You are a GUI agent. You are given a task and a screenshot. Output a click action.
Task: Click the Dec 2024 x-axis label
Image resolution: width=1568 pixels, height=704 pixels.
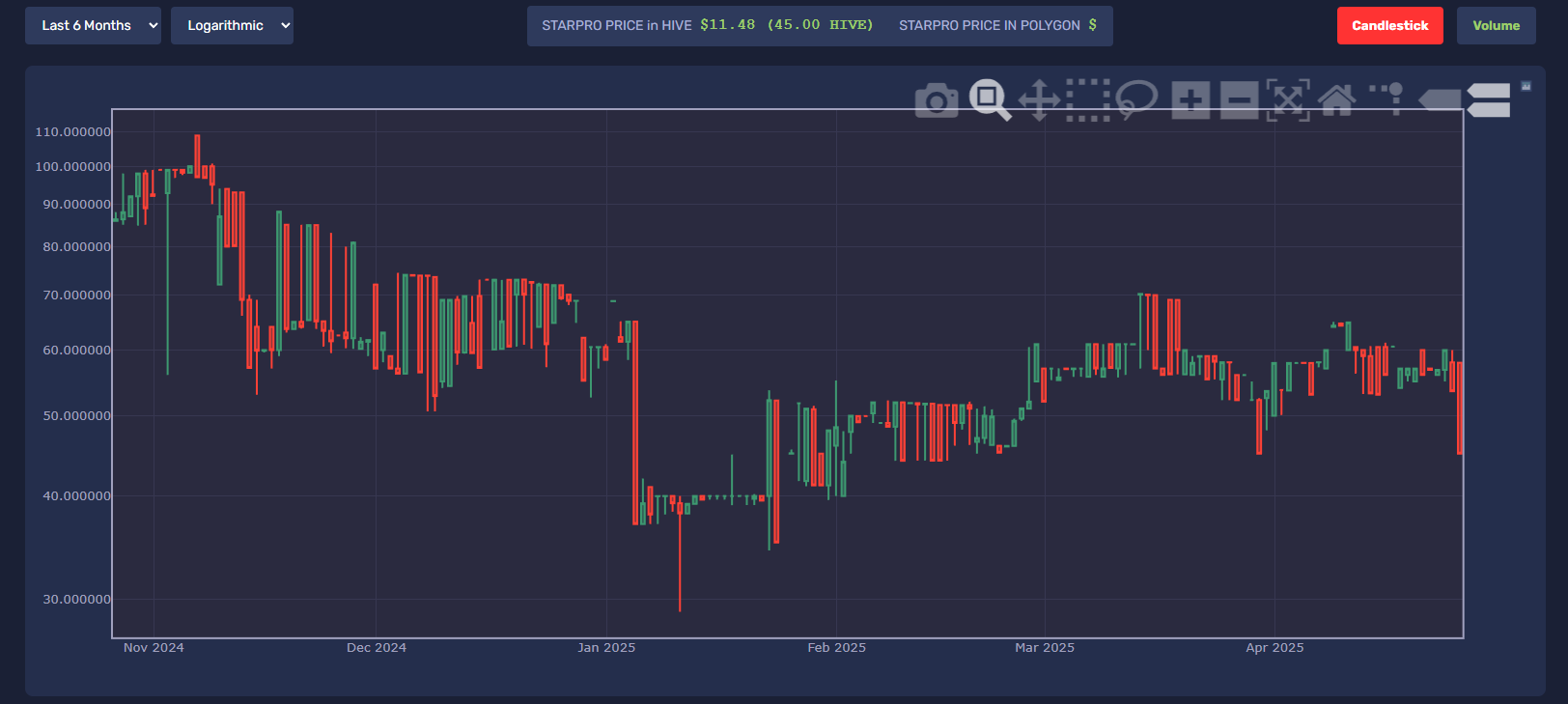[377, 648]
